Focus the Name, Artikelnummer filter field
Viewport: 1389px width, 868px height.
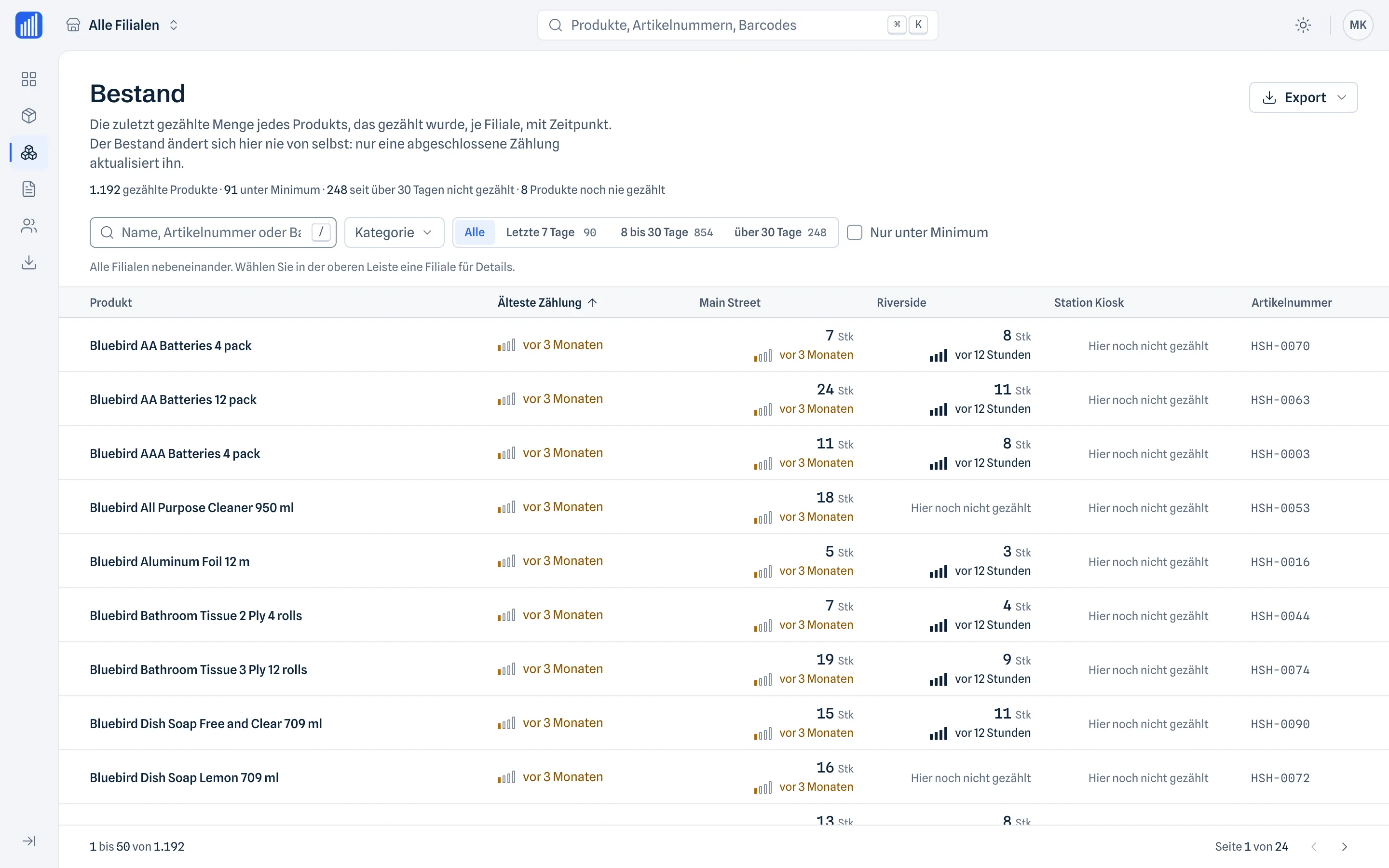coord(213,232)
